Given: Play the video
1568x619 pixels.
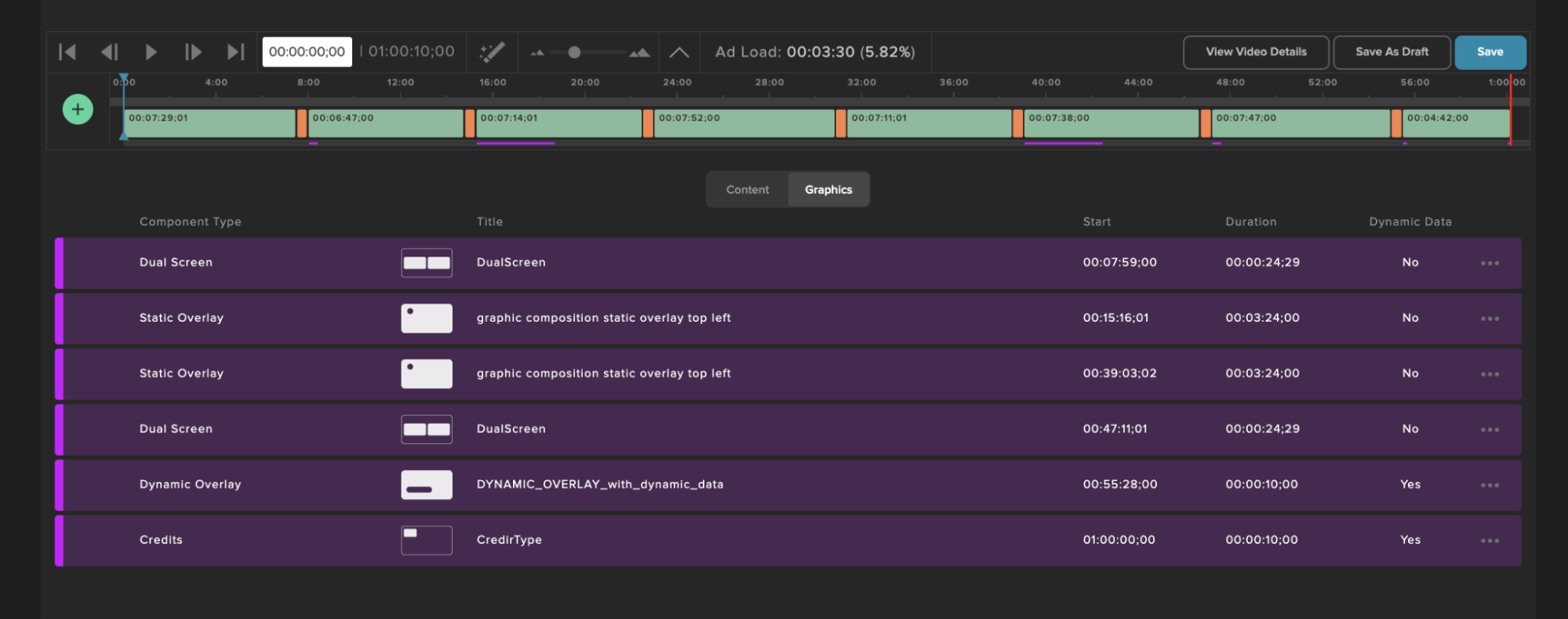Looking at the screenshot, I should click(x=151, y=52).
